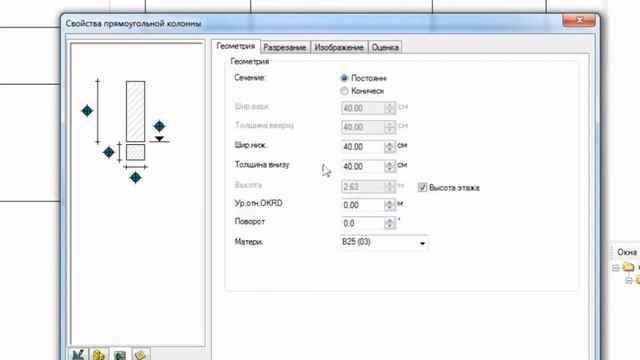The height and width of the screenshot is (360, 640).
Task: Click the dialog title Свойства прямоугольной колонны
Action: 133,24
